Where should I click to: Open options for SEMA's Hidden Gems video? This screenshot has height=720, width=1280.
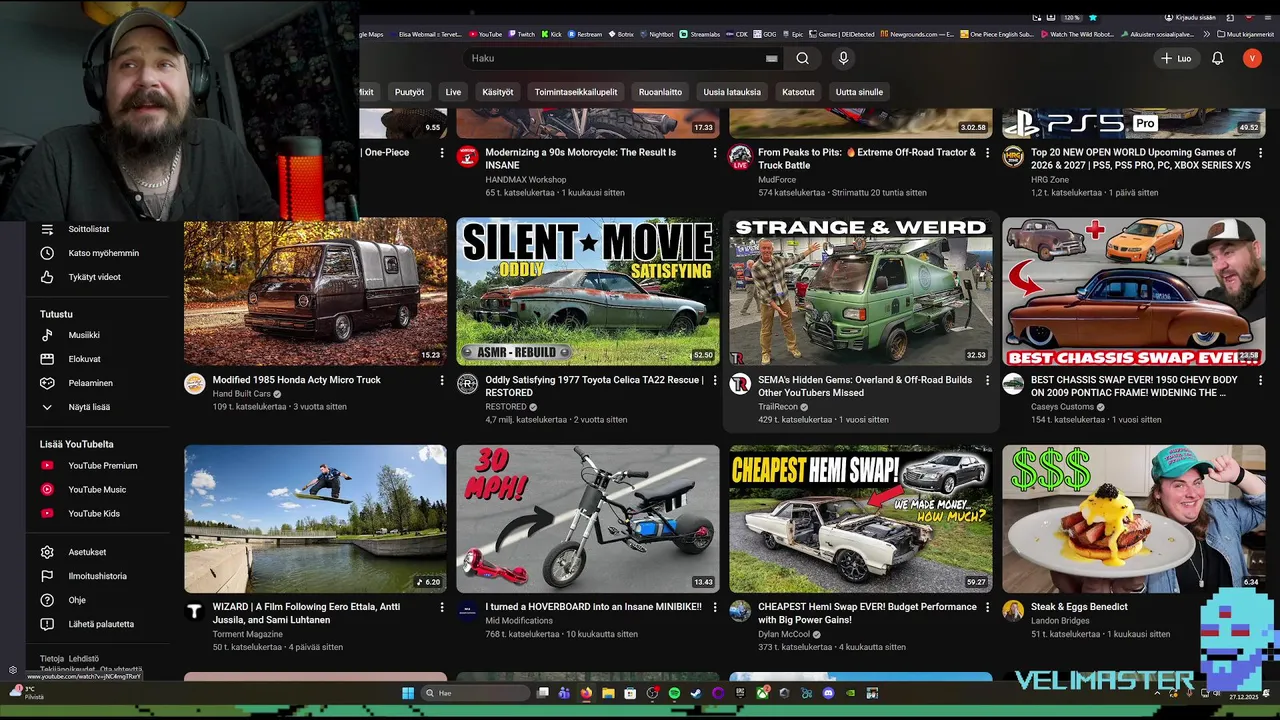[987, 380]
